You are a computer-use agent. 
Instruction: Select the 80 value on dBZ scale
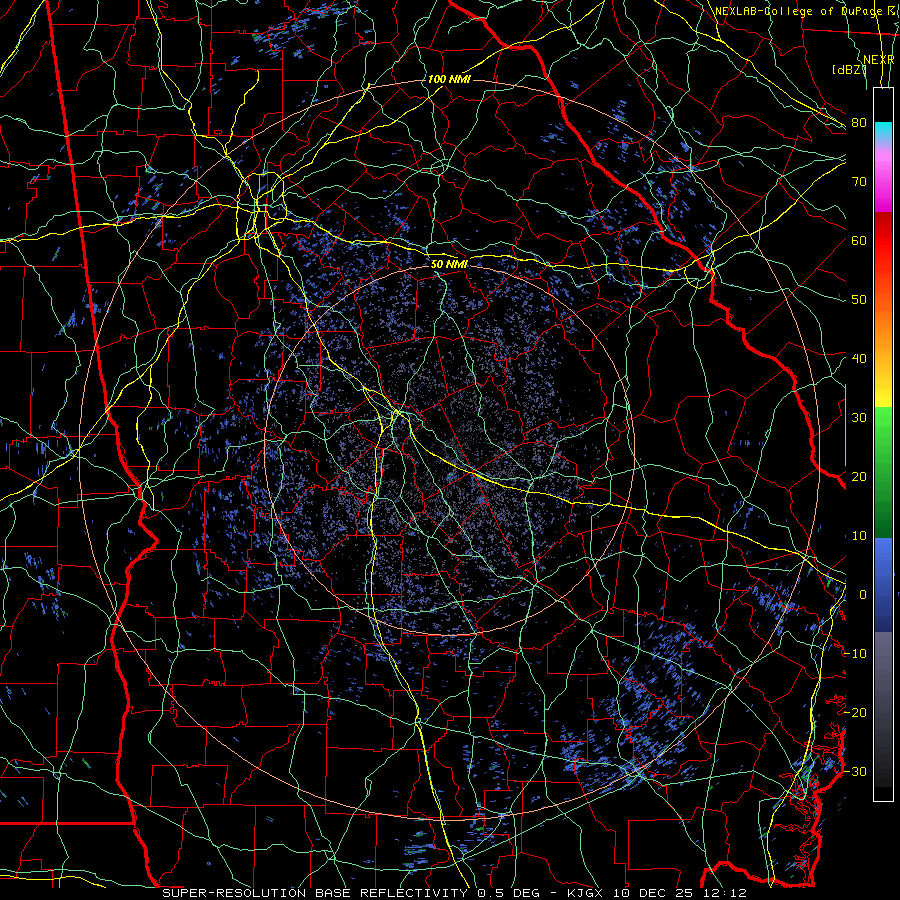coord(859,123)
